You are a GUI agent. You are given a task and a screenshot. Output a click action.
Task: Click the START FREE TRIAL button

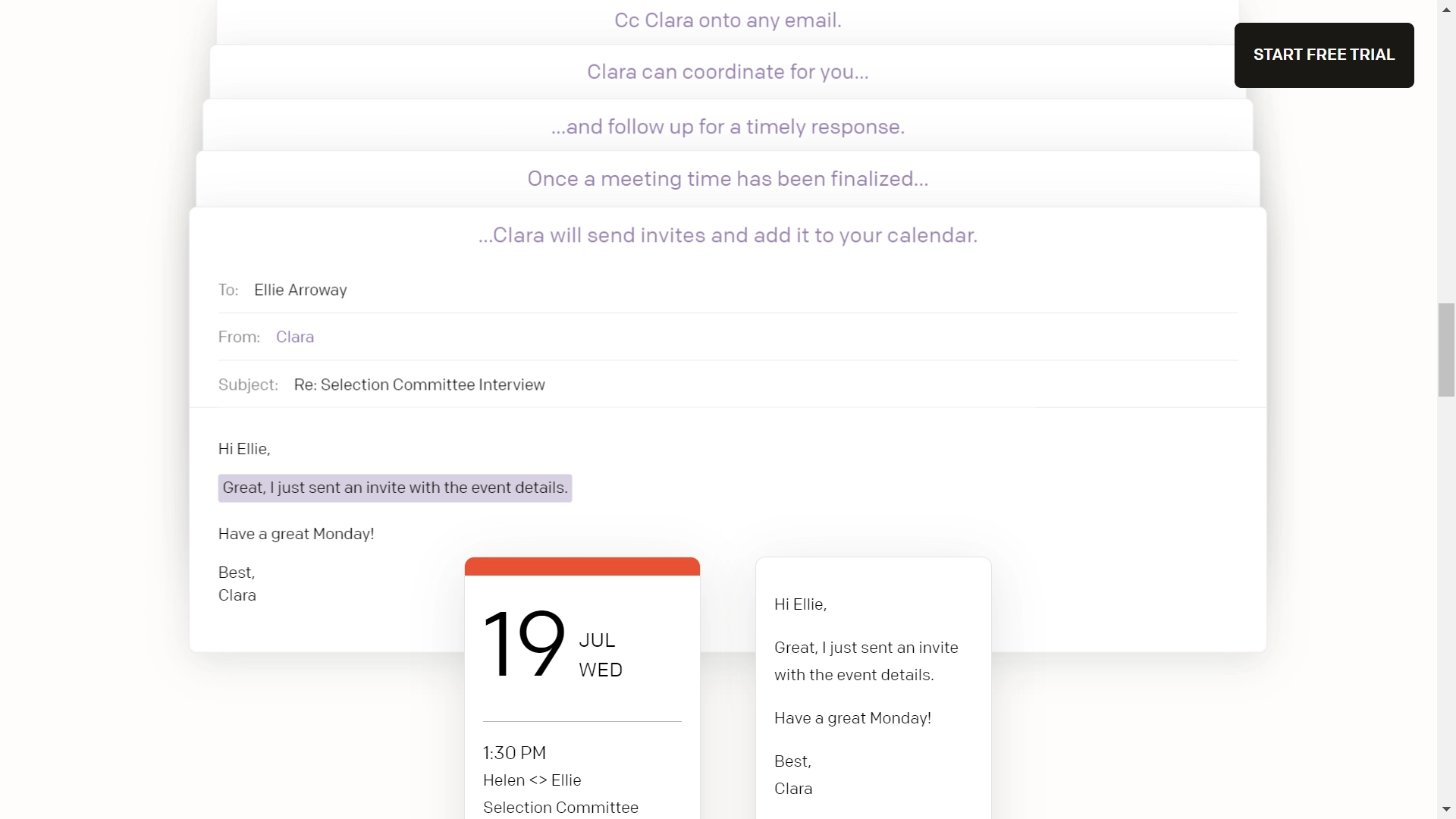tap(1323, 55)
